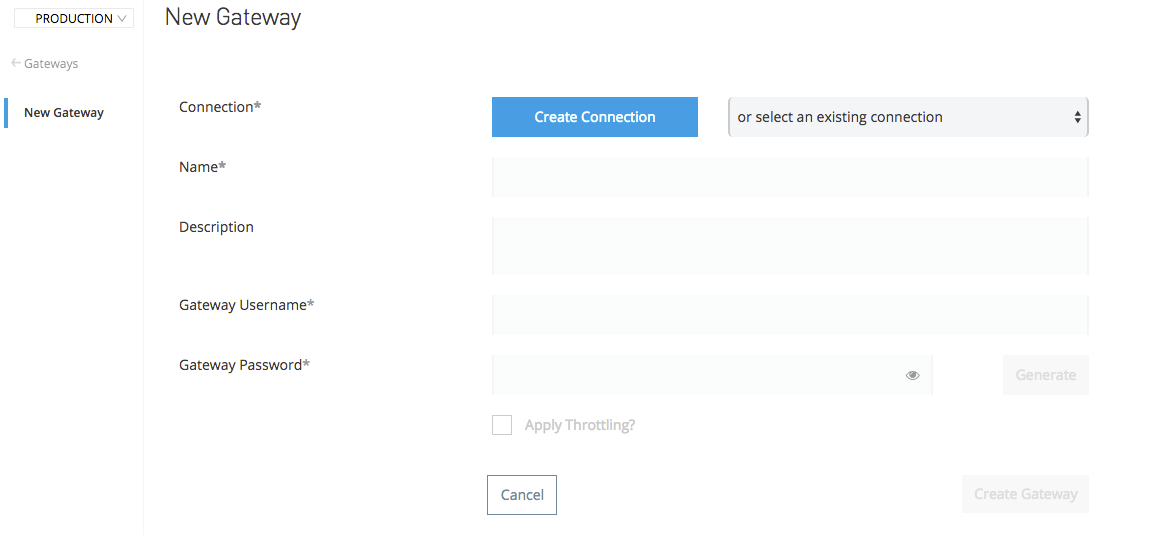The image size is (1152, 535).
Task: Click the Gateway Username label
Action: pyautogui.click(x=246, y=305)
